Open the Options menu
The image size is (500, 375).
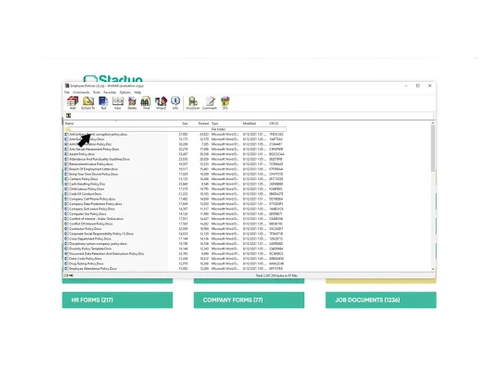click(x=125, y=92)
